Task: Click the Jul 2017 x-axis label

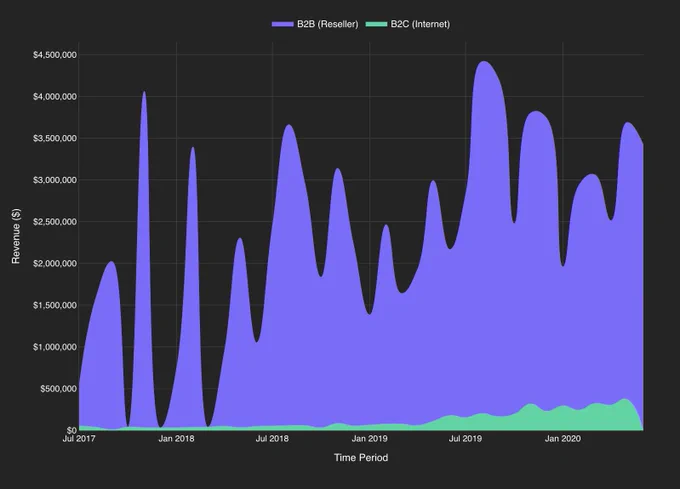Action: [x=79, y=439]
